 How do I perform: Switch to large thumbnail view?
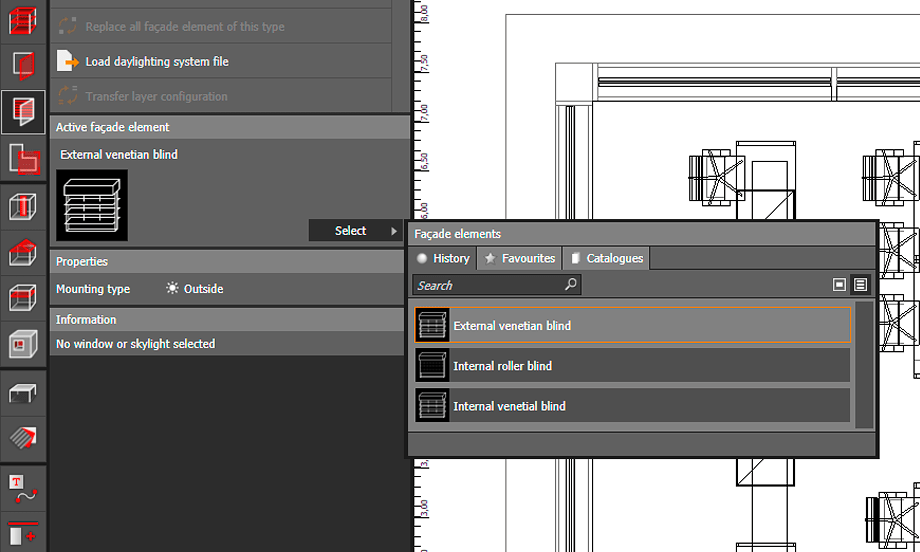840,285
